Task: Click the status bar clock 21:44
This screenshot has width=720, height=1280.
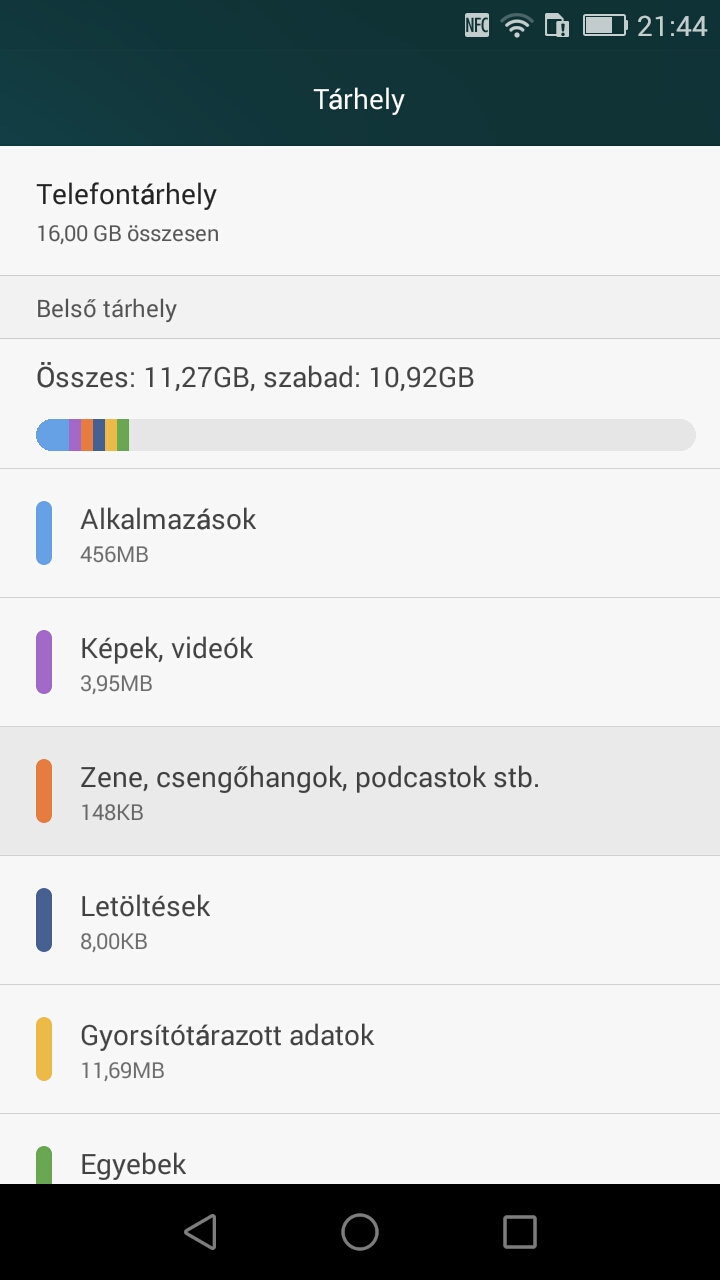Action: click(x=672, y=26)
